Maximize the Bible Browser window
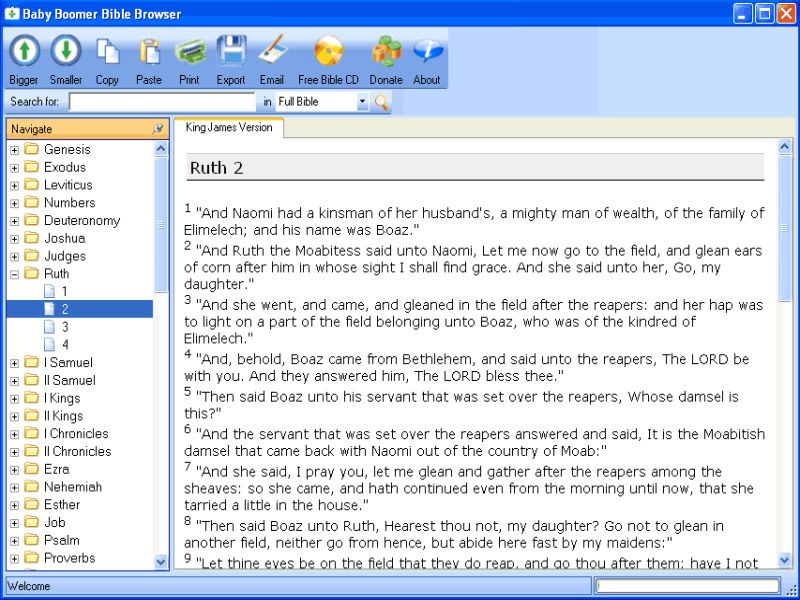 (x=765, y=14)
